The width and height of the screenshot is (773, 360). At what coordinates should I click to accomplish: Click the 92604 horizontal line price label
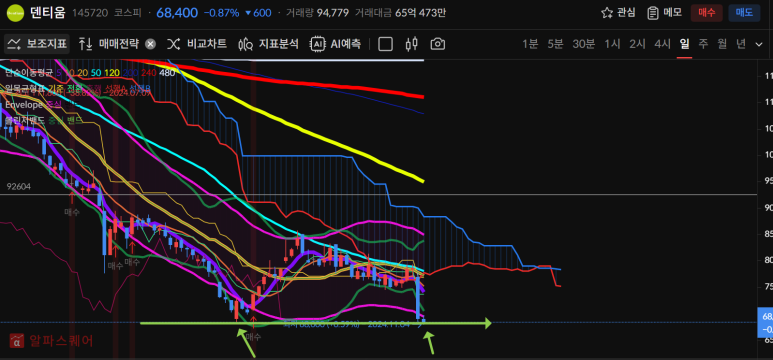19,187
